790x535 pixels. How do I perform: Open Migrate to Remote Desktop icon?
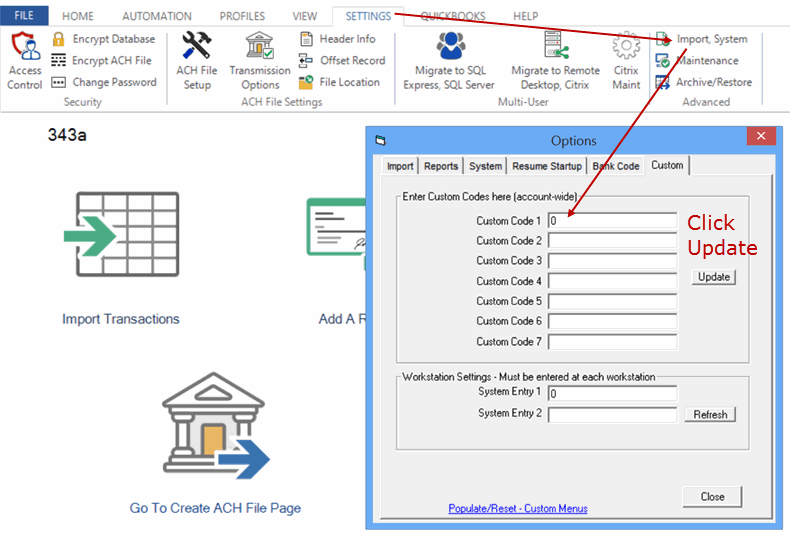(555, 46)
